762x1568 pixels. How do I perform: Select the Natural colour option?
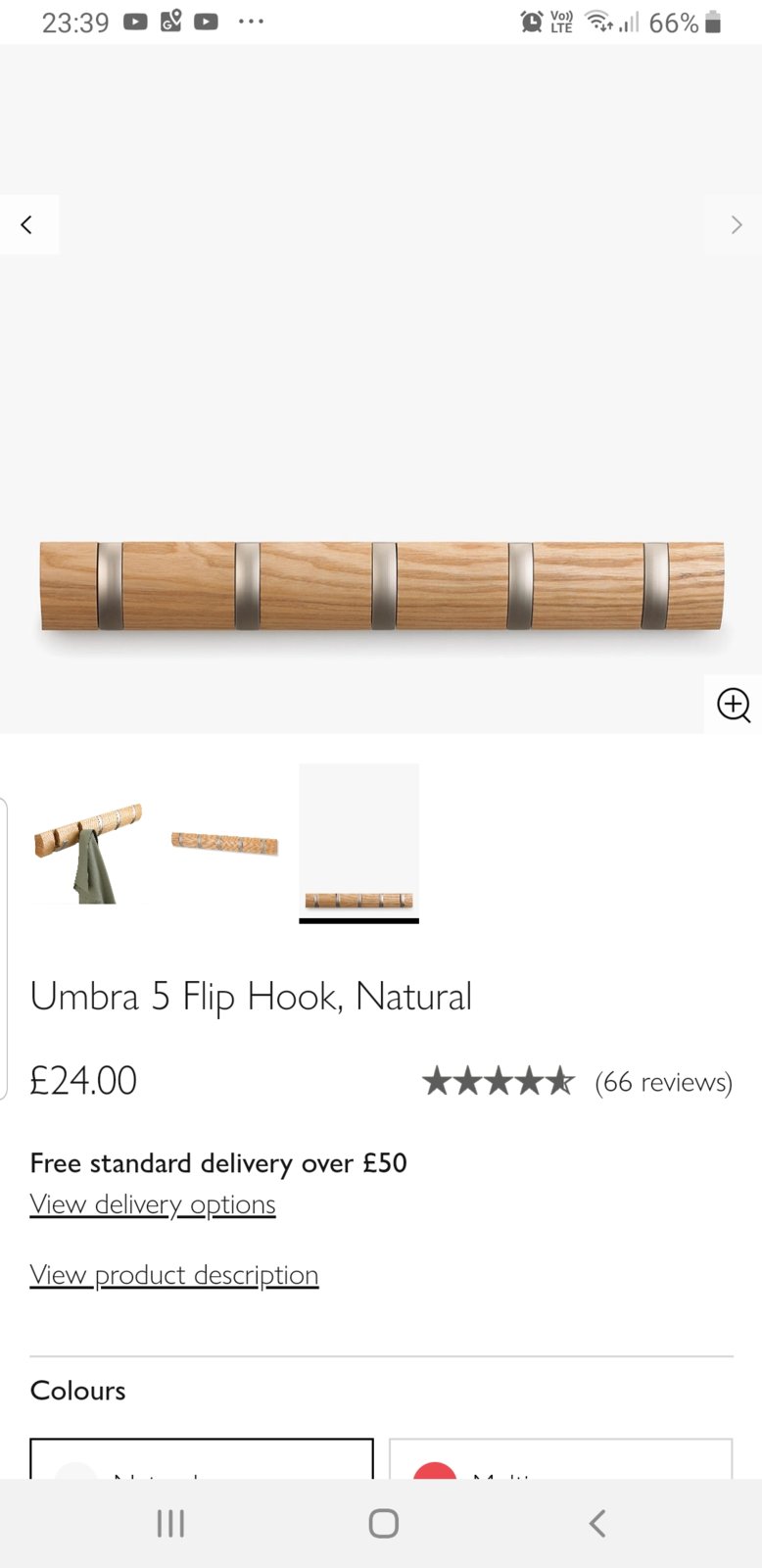pyautogui.click(x=202, y=1460)
